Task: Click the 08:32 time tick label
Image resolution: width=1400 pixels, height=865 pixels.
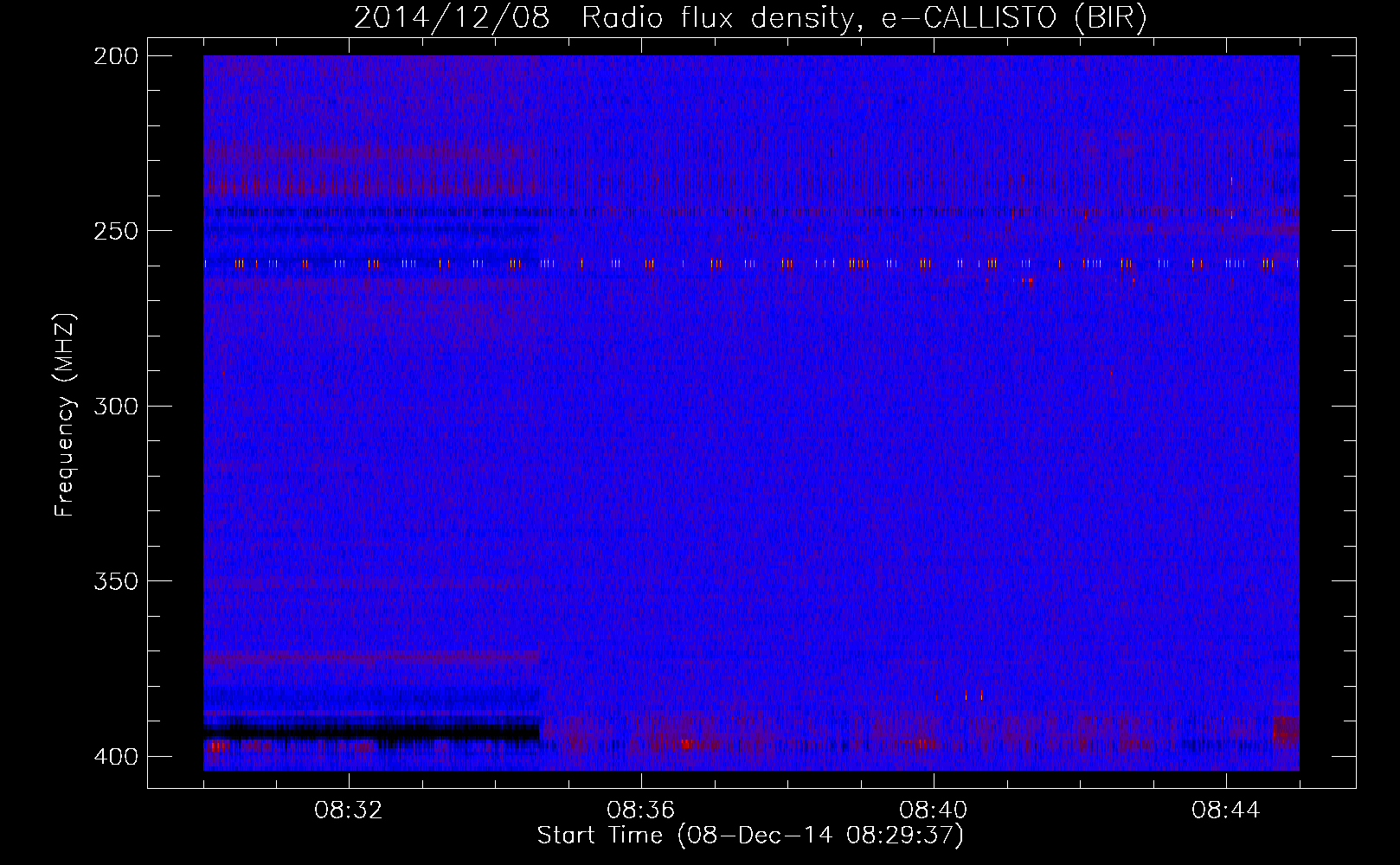Action: click(x=349, y=811)
